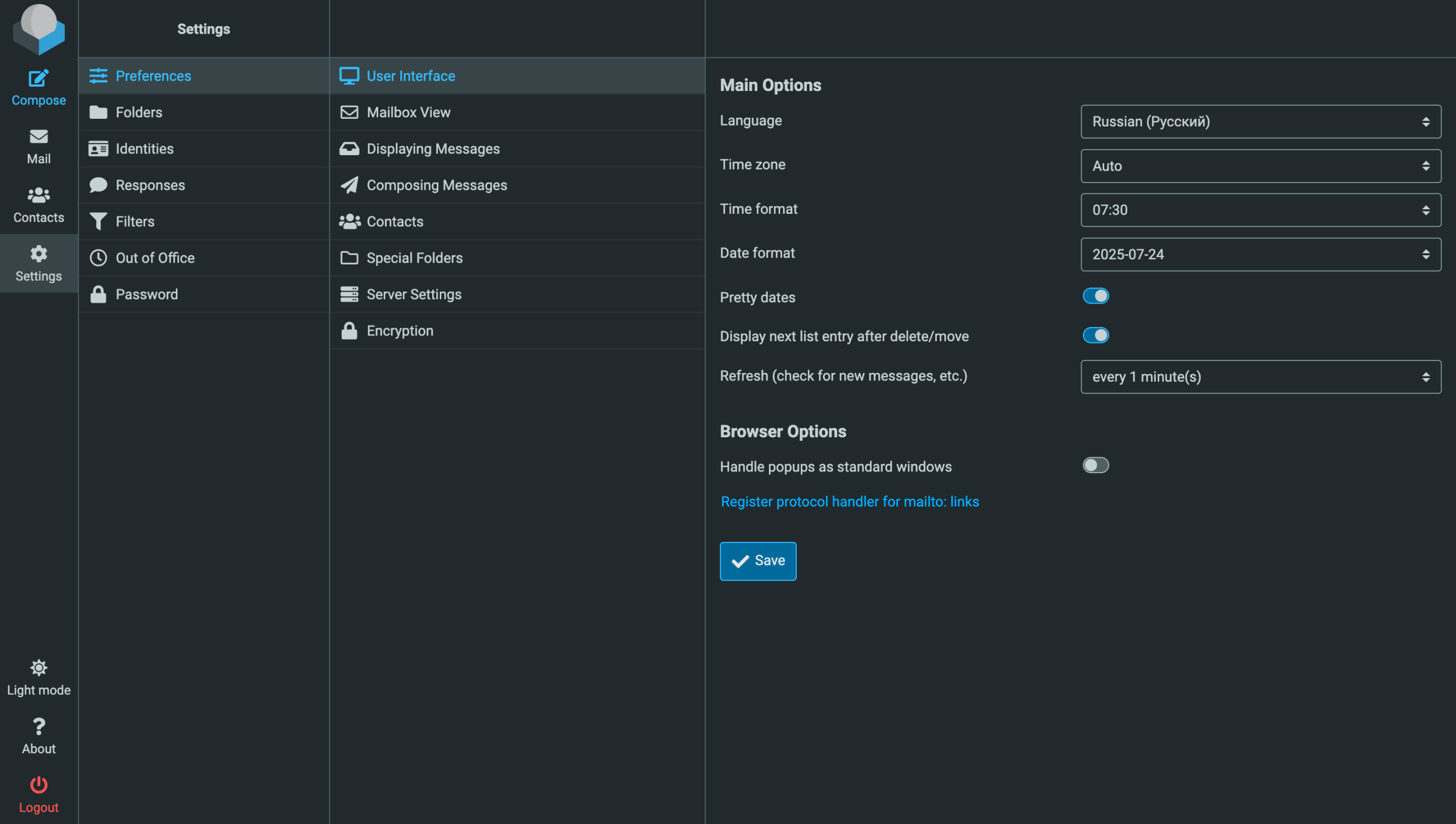1456x824 pixels.
Task: Click the Light mode label
Action: 39,690
